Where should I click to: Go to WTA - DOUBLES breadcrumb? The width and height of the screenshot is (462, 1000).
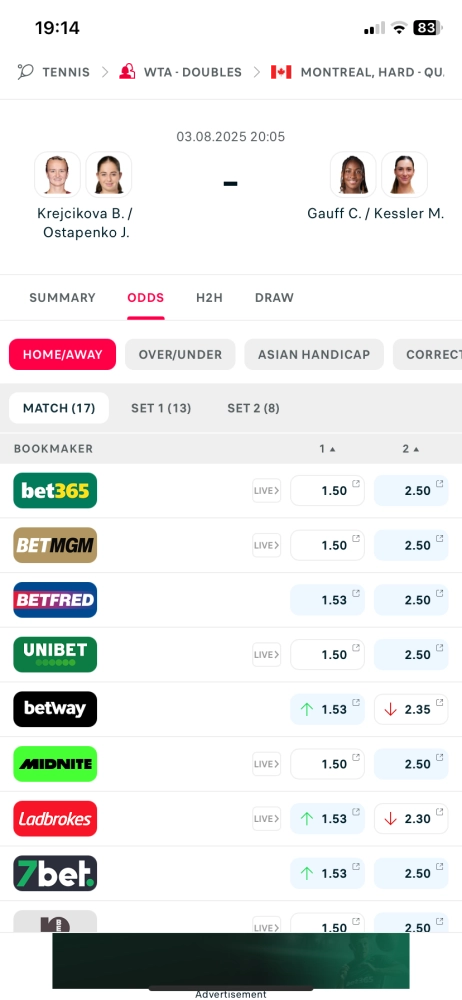(x=181, y=72)
